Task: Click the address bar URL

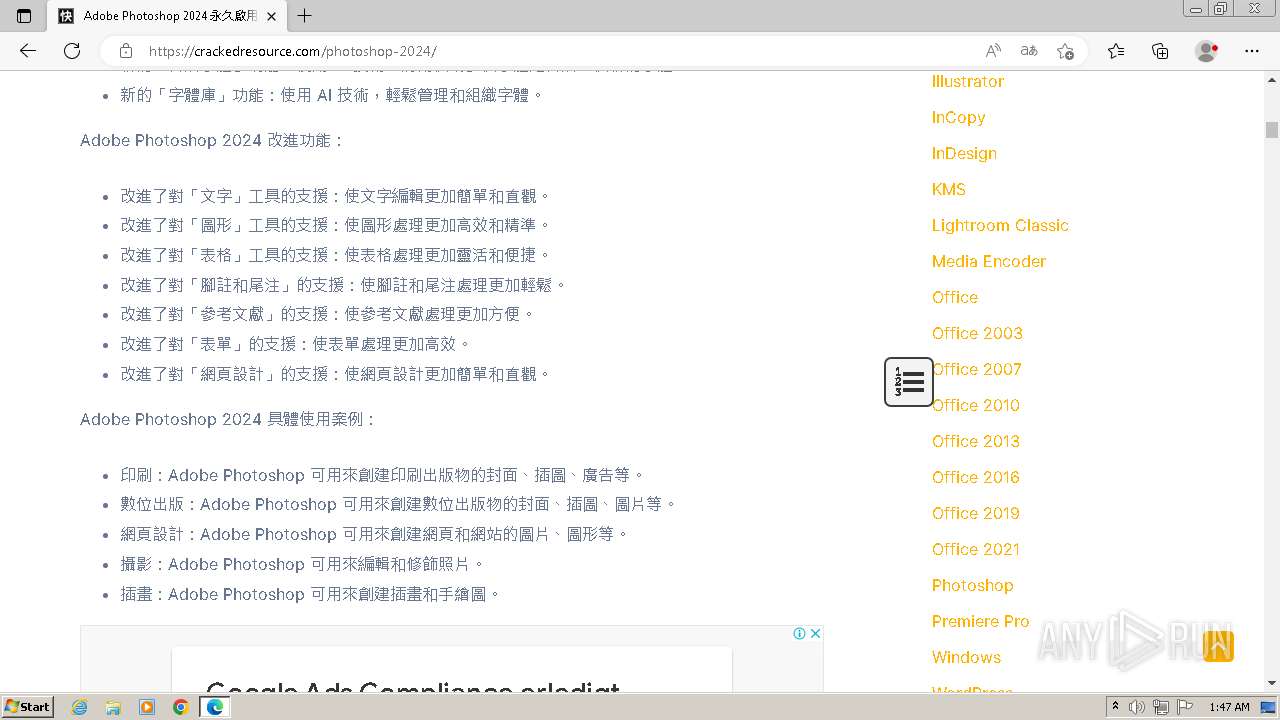Action: point(292,51)
